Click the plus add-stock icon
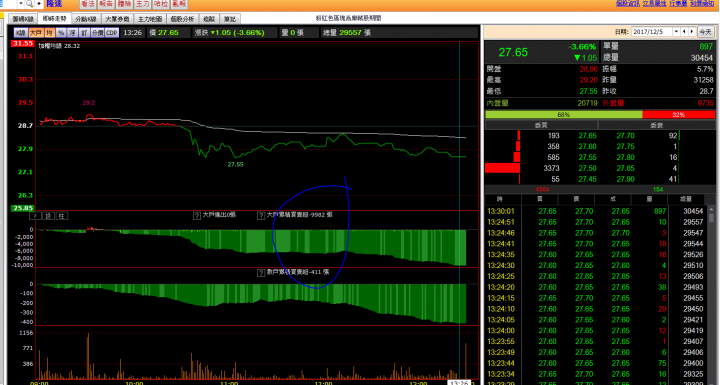This screenshot has width=720, height=385. 39,4
